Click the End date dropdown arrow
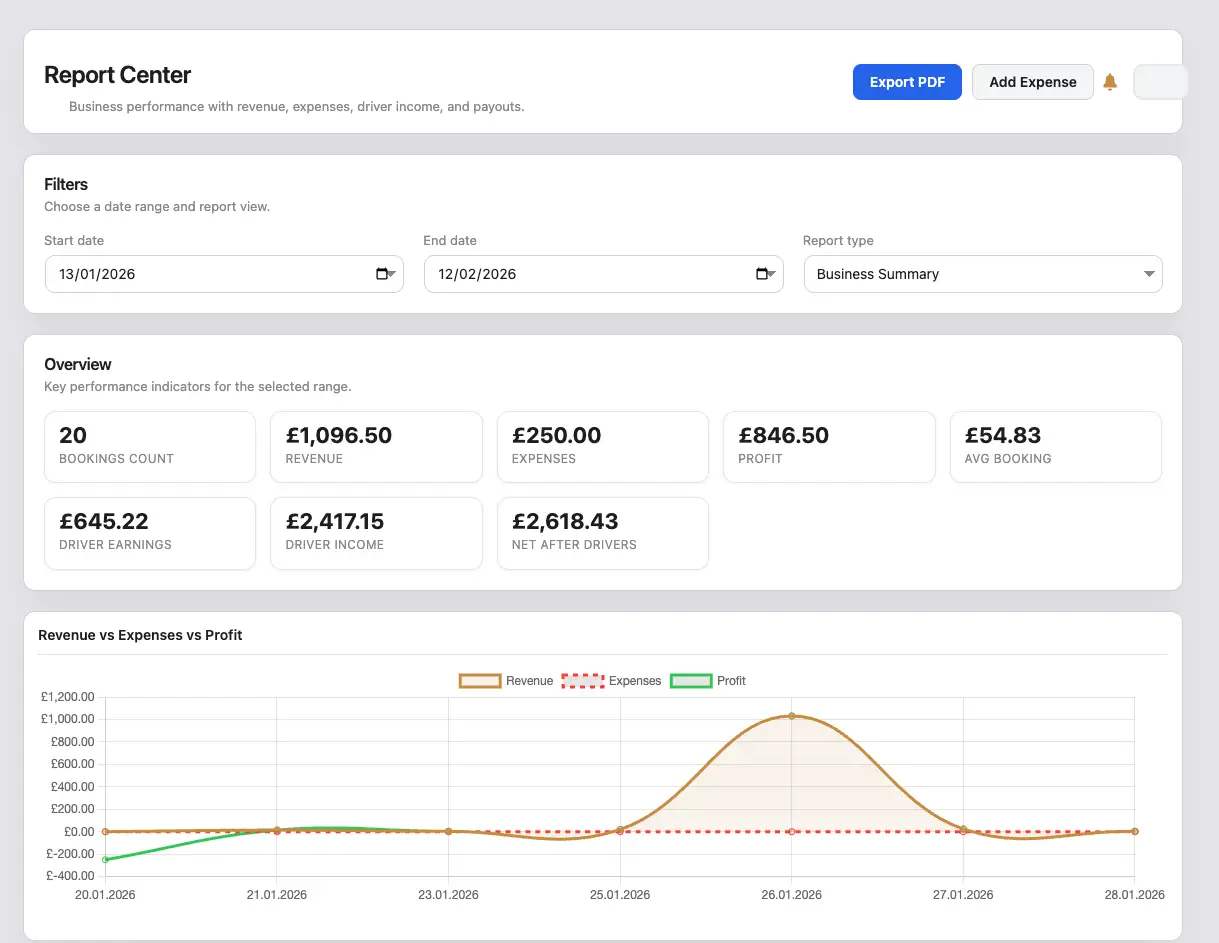 tap(773, 274)
